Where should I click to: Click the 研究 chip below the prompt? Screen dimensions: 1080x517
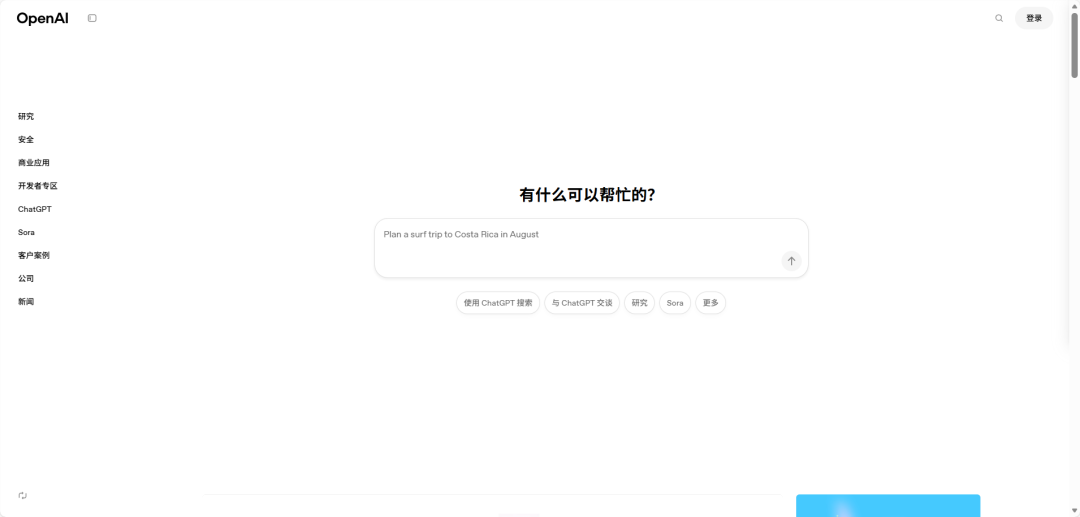click(x=639, y=303)
